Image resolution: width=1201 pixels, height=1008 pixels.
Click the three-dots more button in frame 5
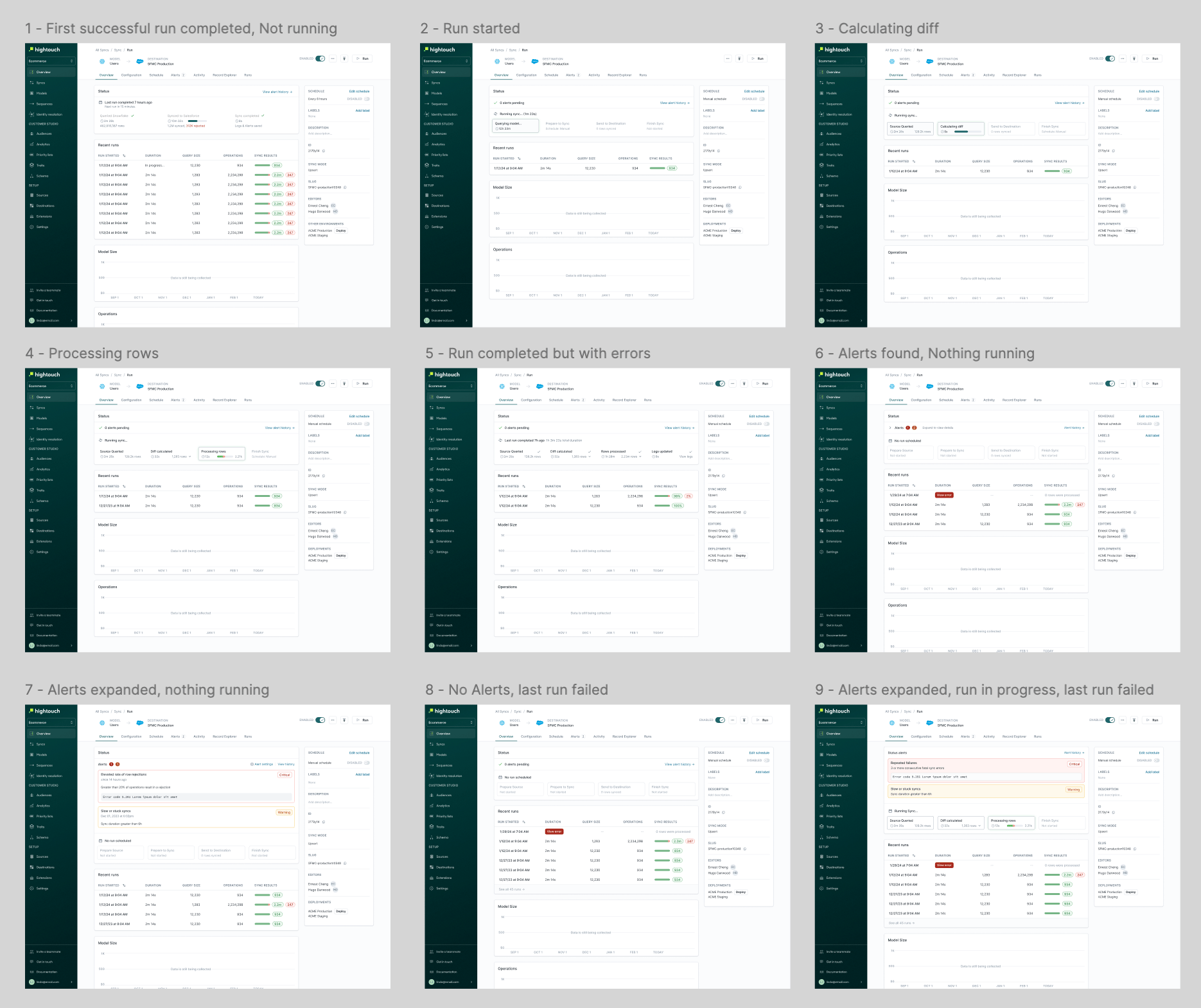tap(733, 383)
